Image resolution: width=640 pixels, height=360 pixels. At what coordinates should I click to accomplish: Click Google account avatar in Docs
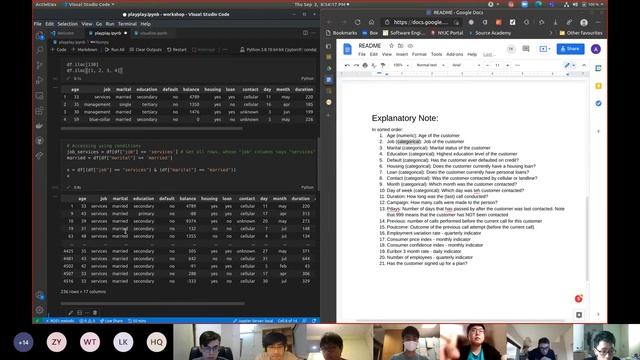(x=596, y=49)
